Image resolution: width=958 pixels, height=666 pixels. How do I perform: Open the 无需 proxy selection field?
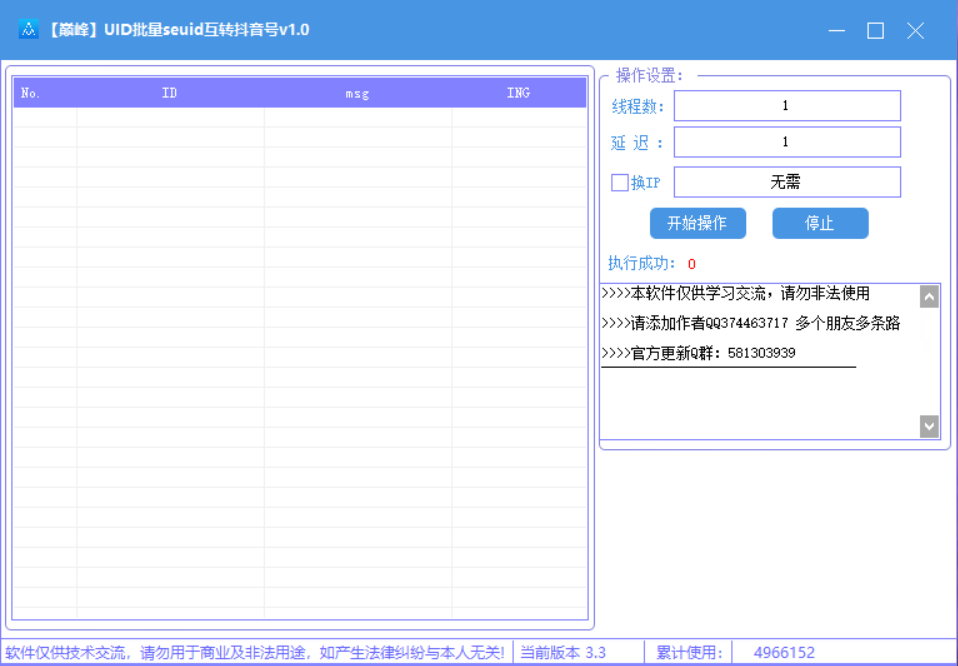[787, 181]
